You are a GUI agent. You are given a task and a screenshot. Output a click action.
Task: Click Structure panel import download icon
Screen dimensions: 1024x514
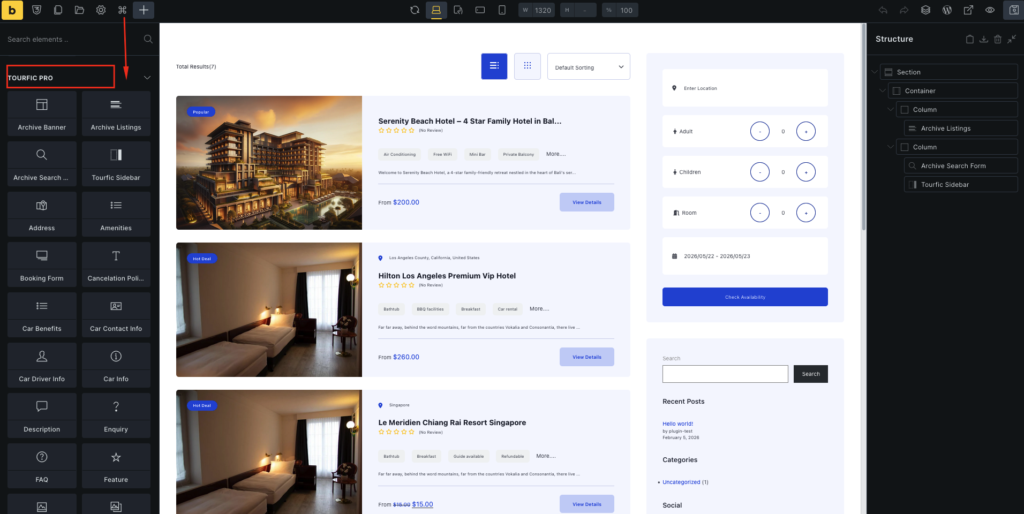pos(984,39)
